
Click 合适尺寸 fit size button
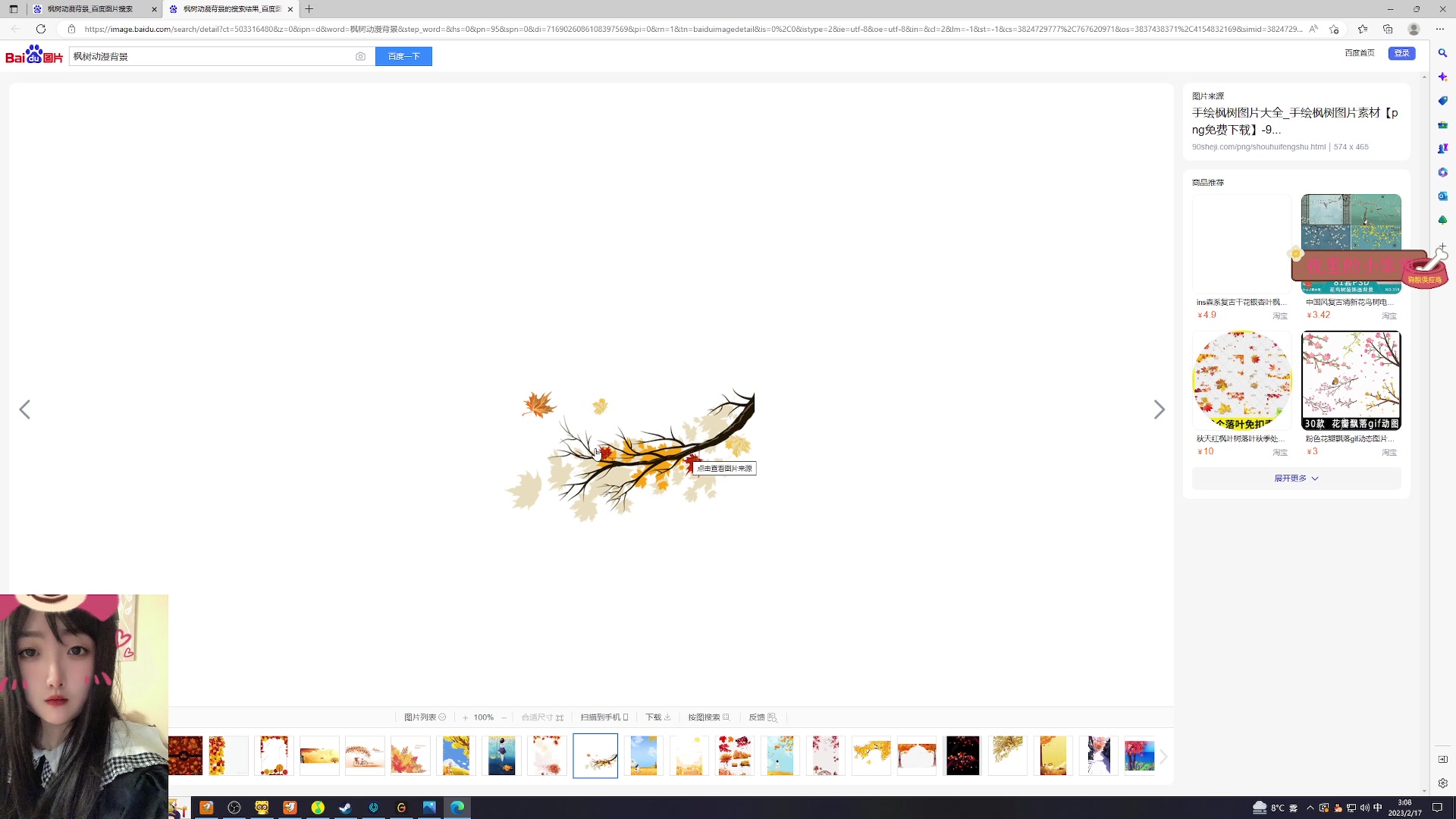pyautogui.click(x=542, y=717)
